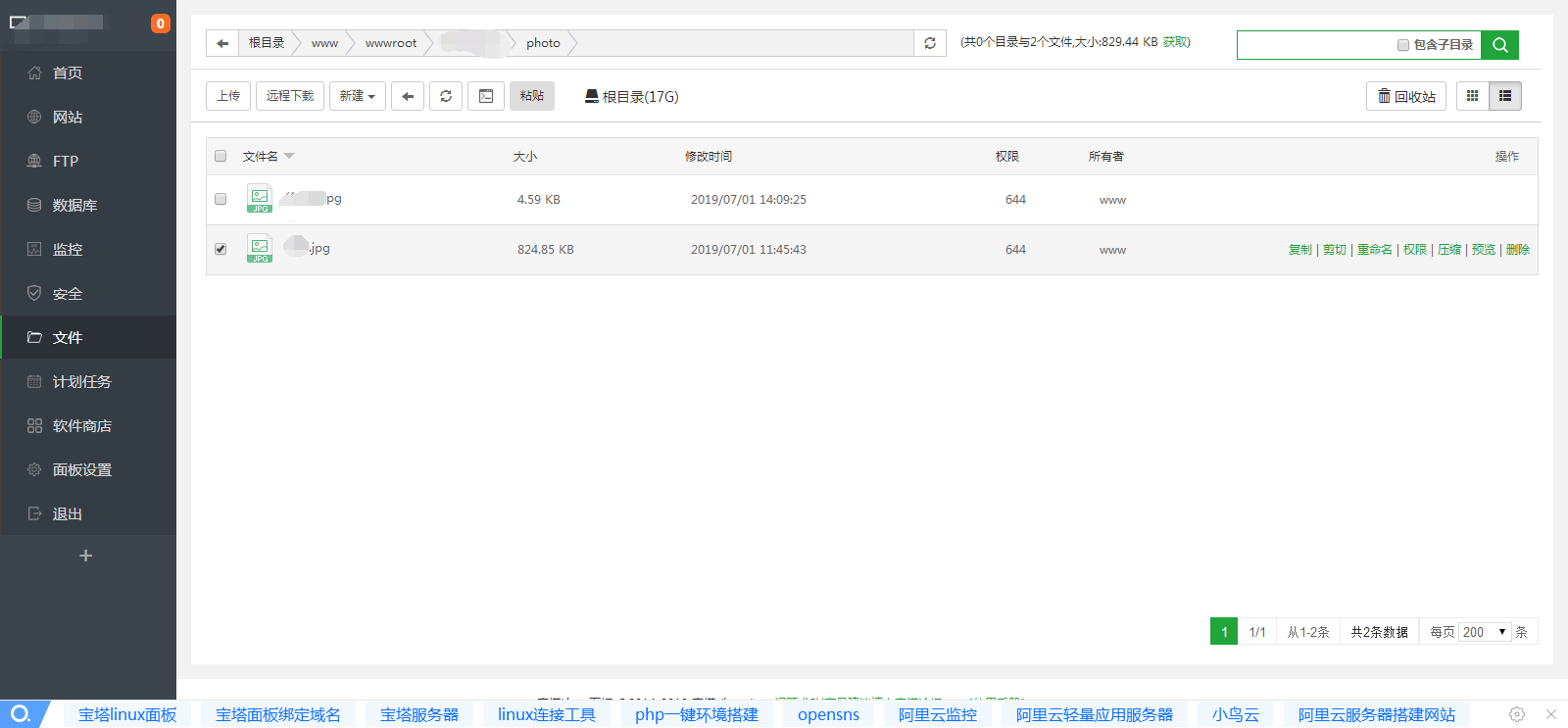Open the gear settings icon in bottom bar
1568x728 pixels.
click(1517, 714)
